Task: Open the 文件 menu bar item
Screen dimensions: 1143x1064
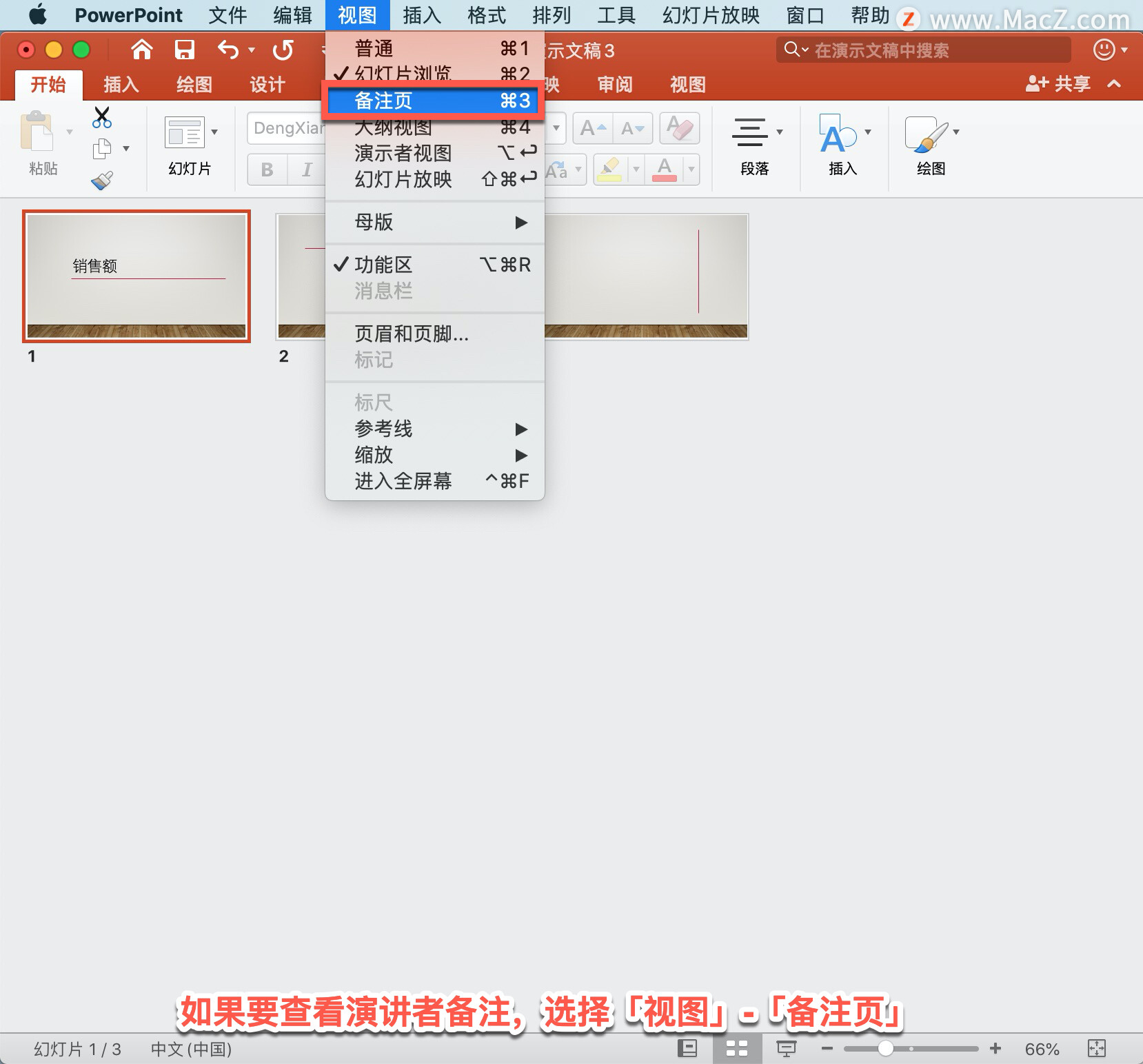Action: click(x=227, y=14)
